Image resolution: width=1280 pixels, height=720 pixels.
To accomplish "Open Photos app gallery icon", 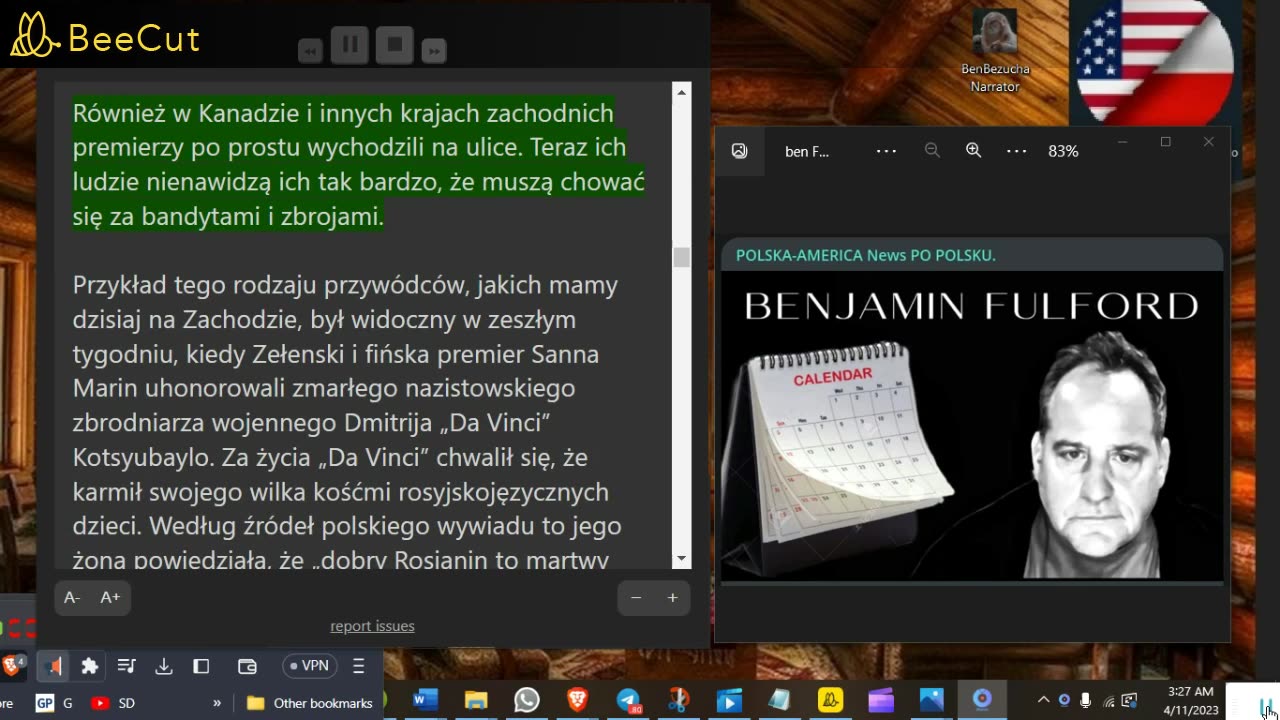I will point(739,151).
